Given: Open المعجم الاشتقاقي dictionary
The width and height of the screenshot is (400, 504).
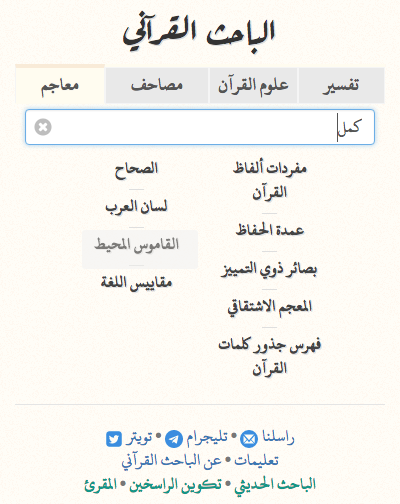Looking at the screenshot, I should pos(269,307).
